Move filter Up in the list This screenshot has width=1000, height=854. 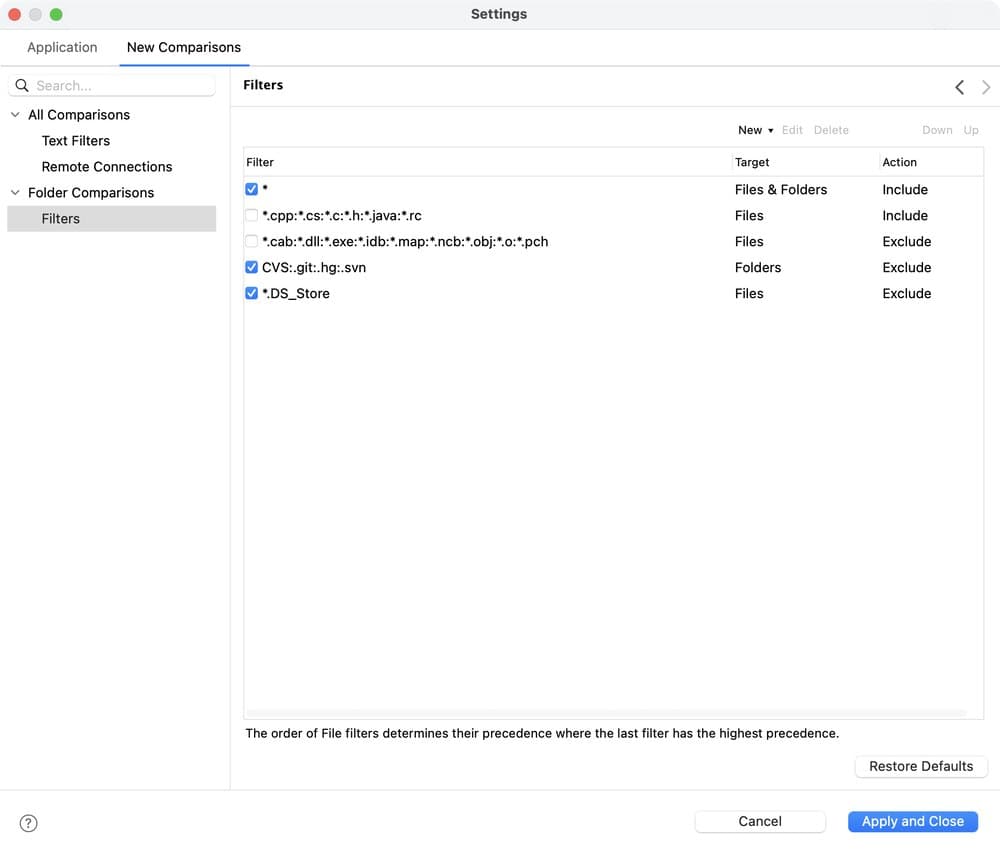971,130
